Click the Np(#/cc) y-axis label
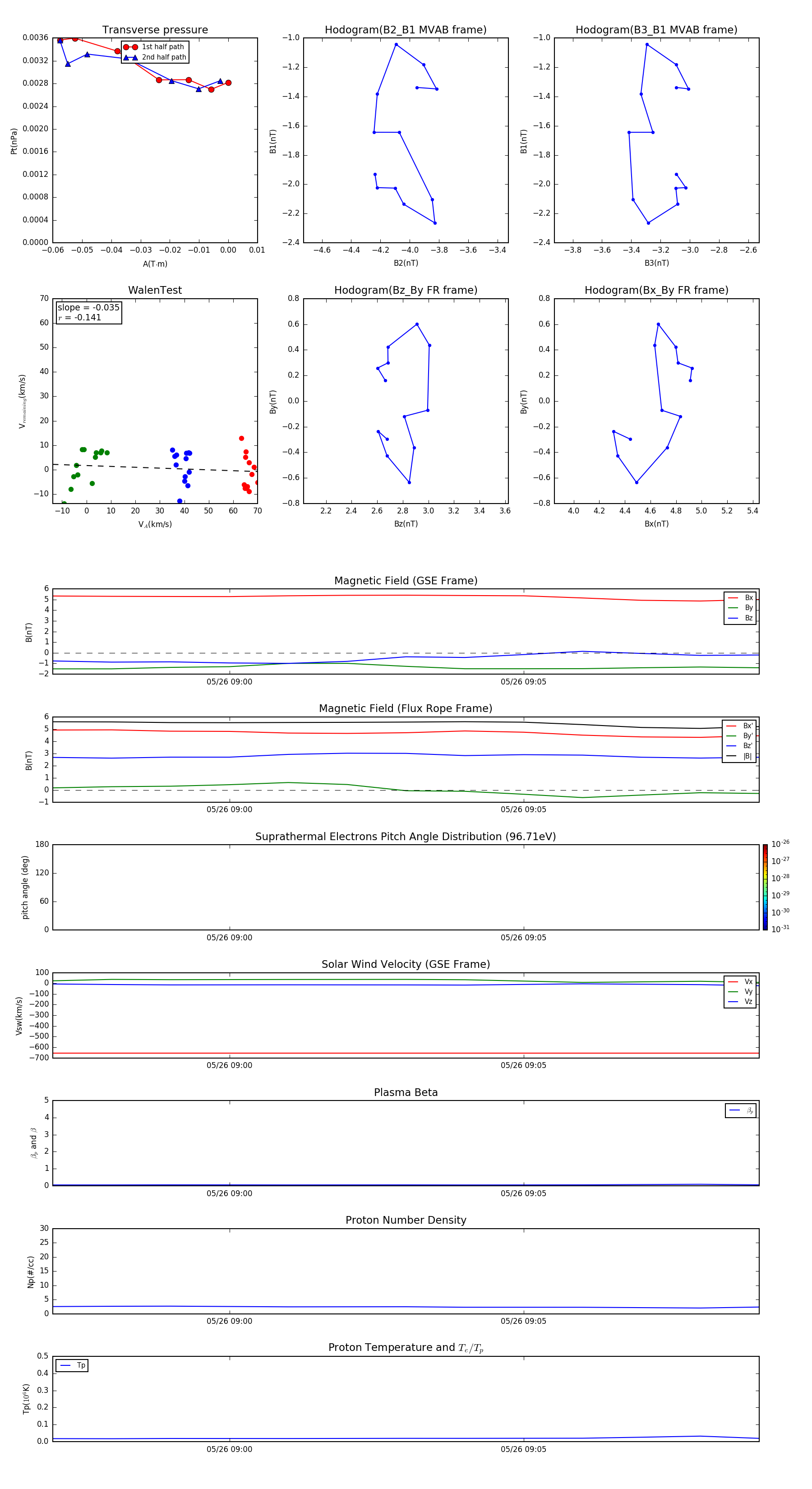This screenshot has height=1489, width=812. point(31,1271)
